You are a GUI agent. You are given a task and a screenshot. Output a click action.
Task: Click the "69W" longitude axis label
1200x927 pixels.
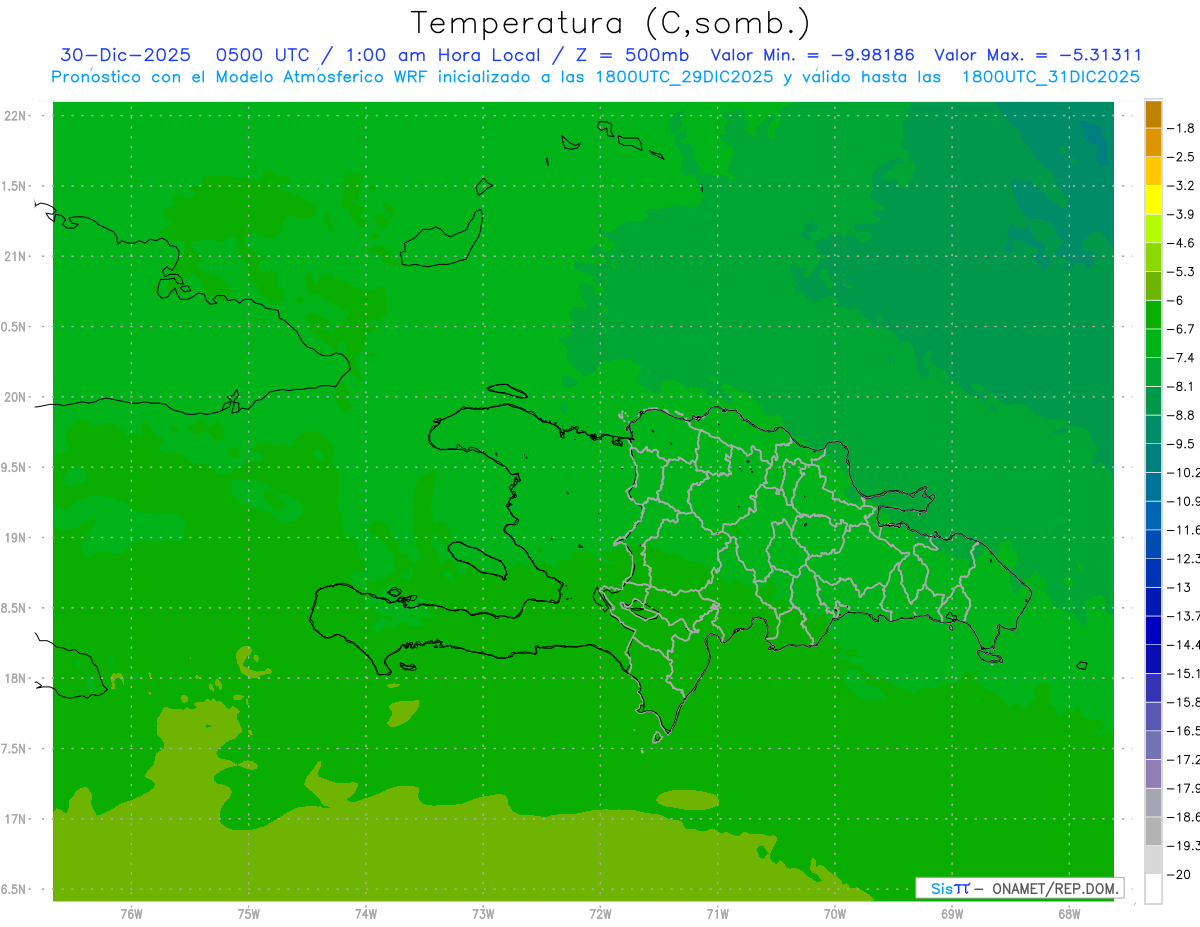951,914
